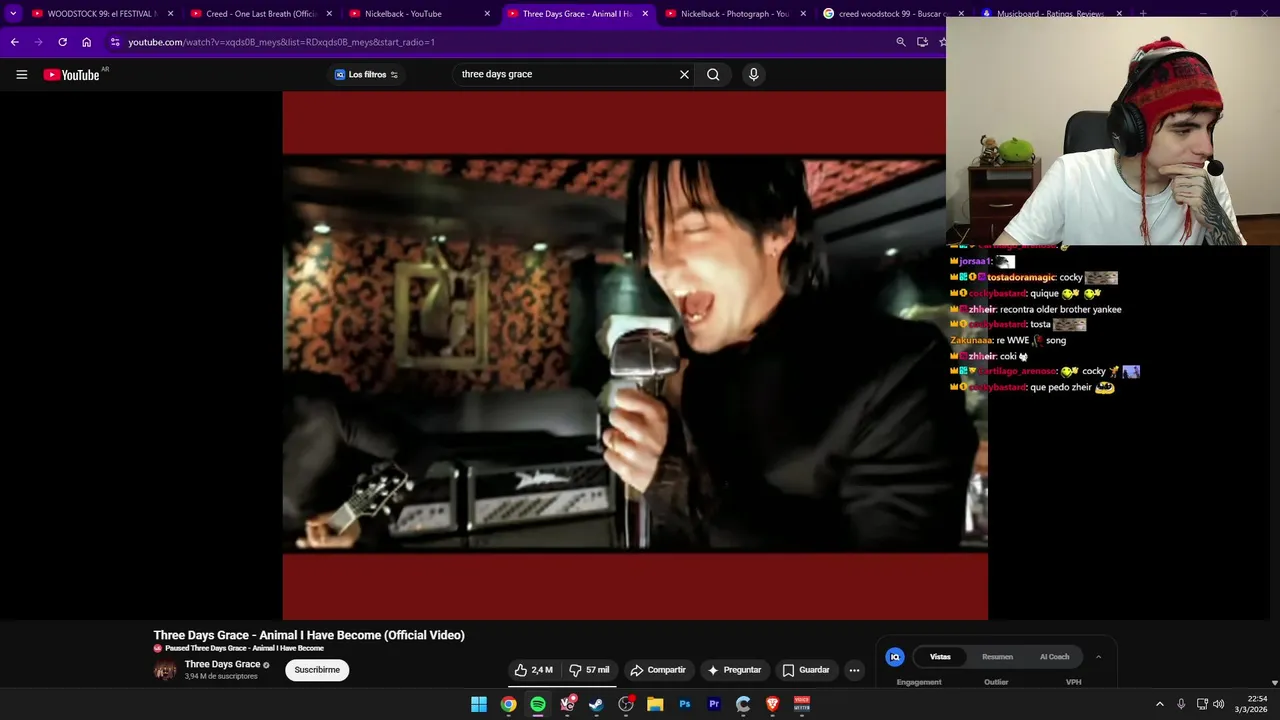This screenshot has width=1280, height=720.
Task: Clear the search box with the X icon
Action: (x=684, y=74)
